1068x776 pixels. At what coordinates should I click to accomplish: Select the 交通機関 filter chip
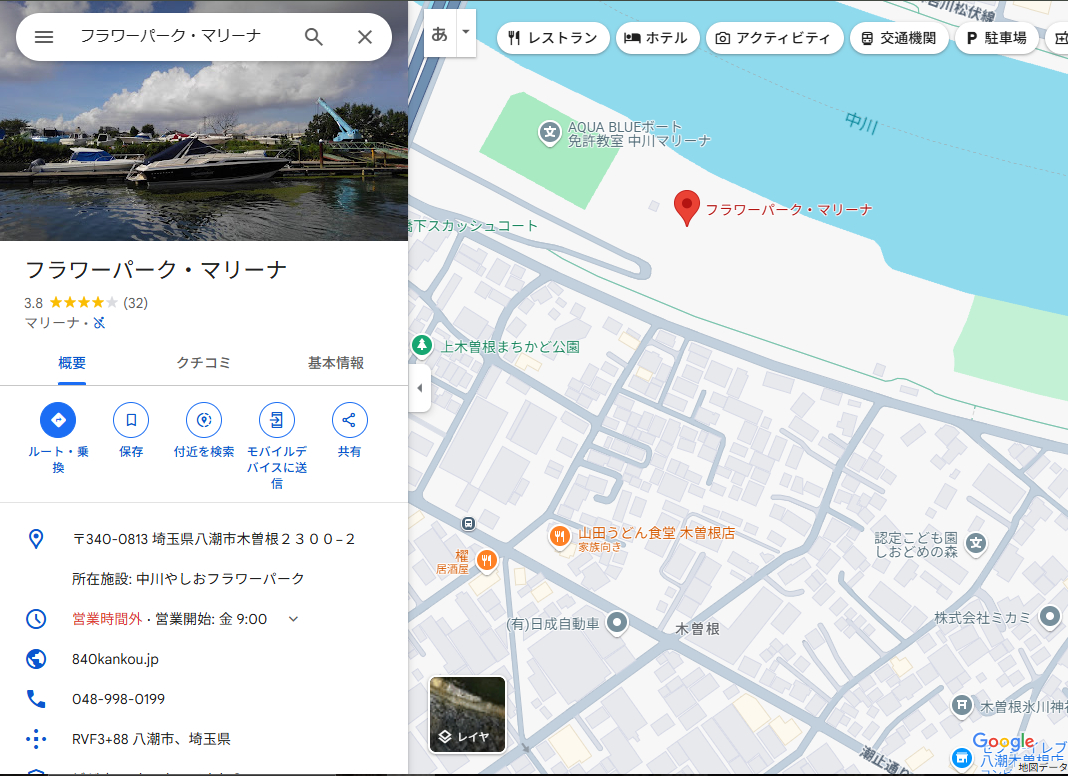(898, 38)
